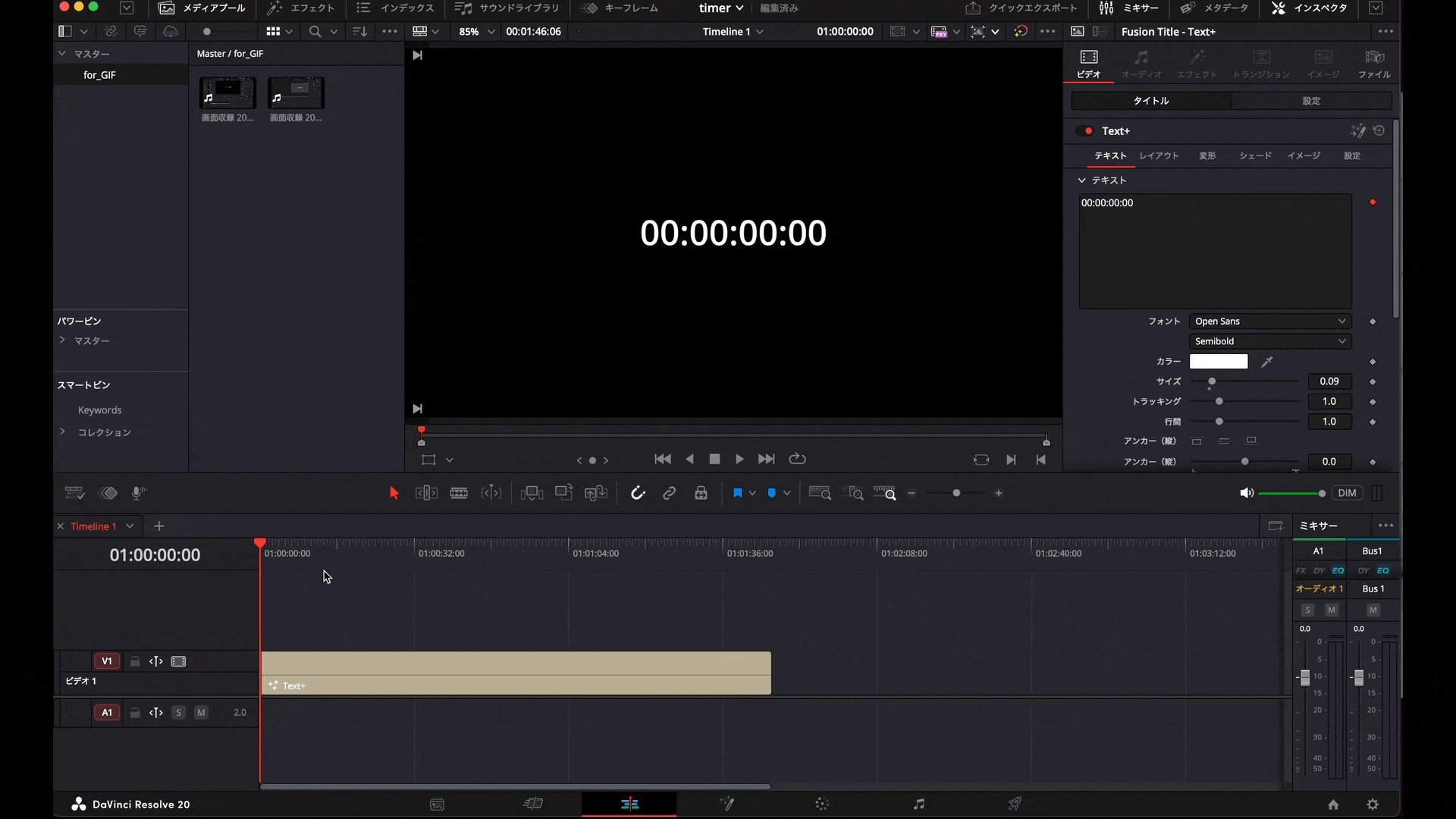Click the loop playback icon
This screenshot has height=819, width=1456.
click(797, 459)
